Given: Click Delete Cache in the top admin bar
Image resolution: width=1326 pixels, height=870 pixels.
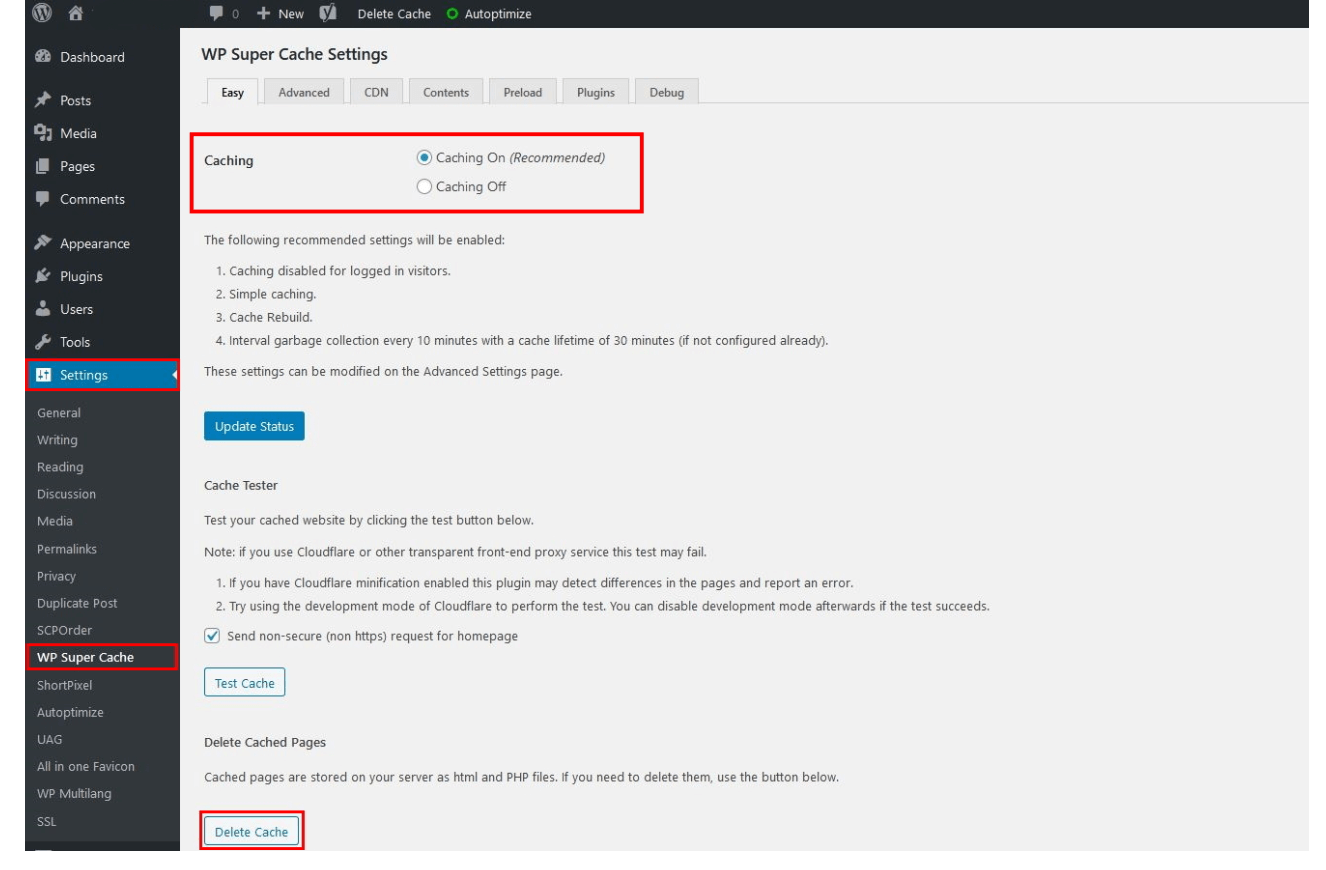Looking at the screenshot, I should pyautogui.click(x=394, y=14).
